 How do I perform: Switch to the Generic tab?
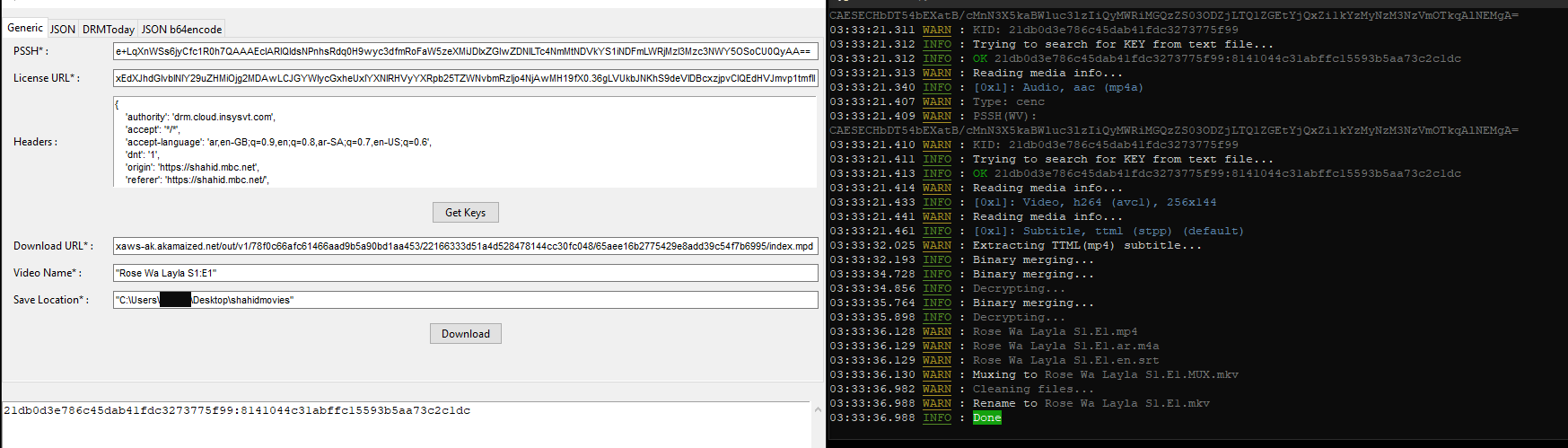tap(25, 28)
